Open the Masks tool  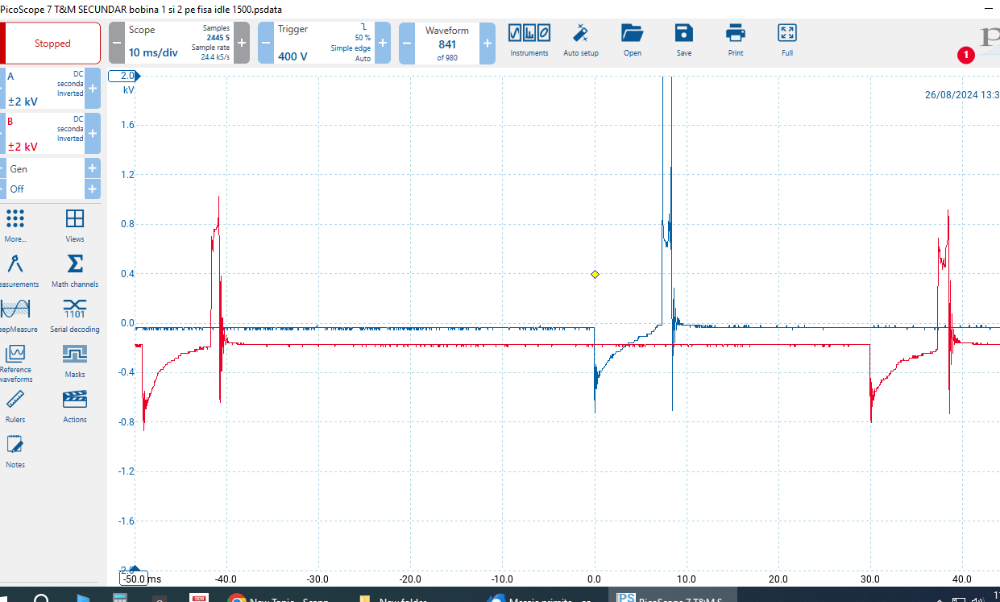[x=75, y=360]
